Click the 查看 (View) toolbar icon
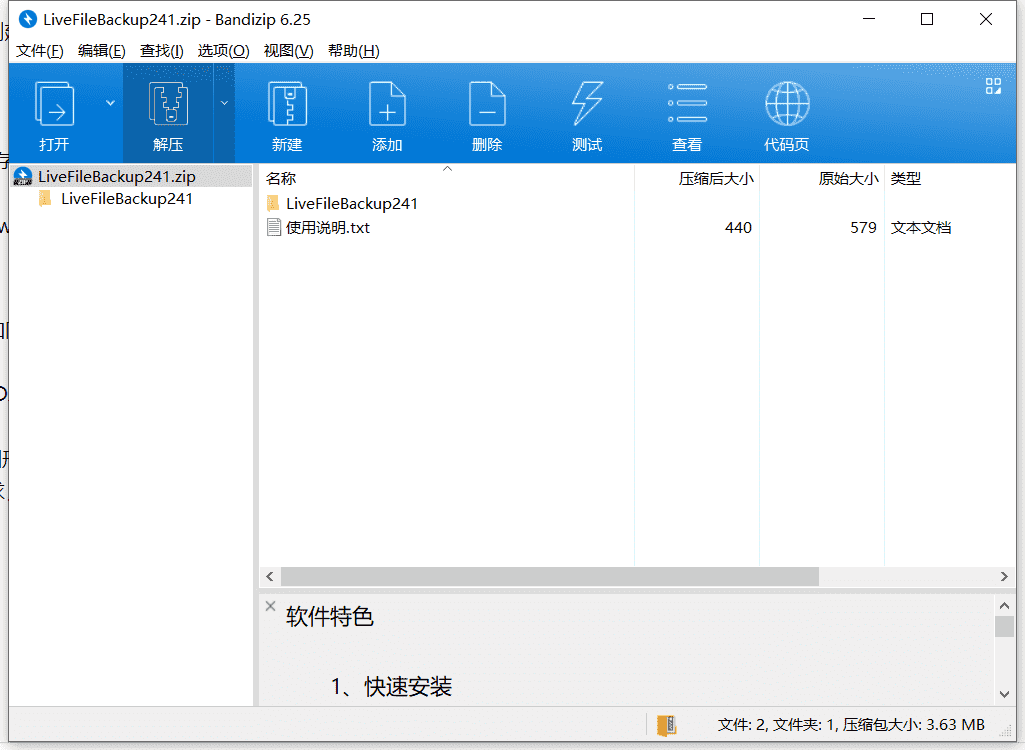Viewport: 1025px width, 750px height. 687,103
